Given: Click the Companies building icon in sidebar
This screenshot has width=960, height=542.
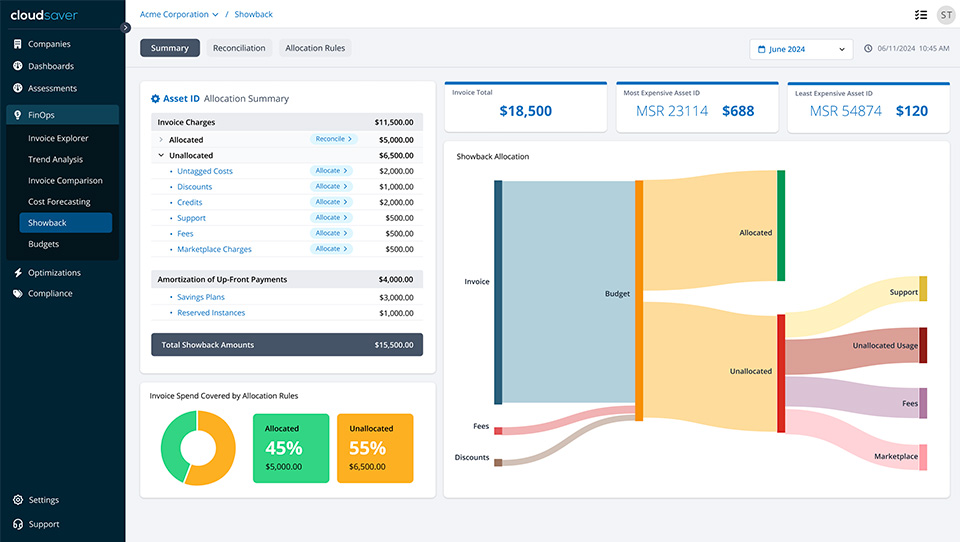Looking at the screenshot, I should point(18,44).
